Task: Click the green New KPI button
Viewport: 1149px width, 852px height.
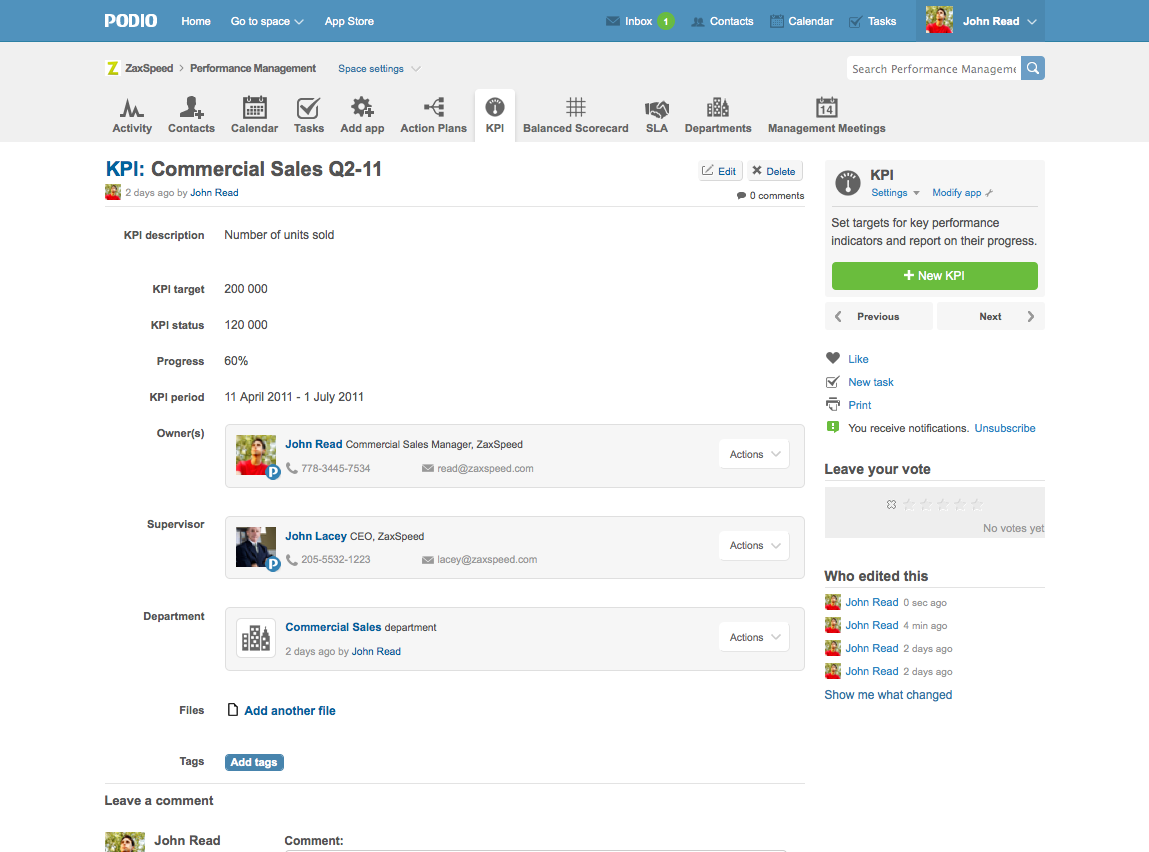Action: pos(934,276)
